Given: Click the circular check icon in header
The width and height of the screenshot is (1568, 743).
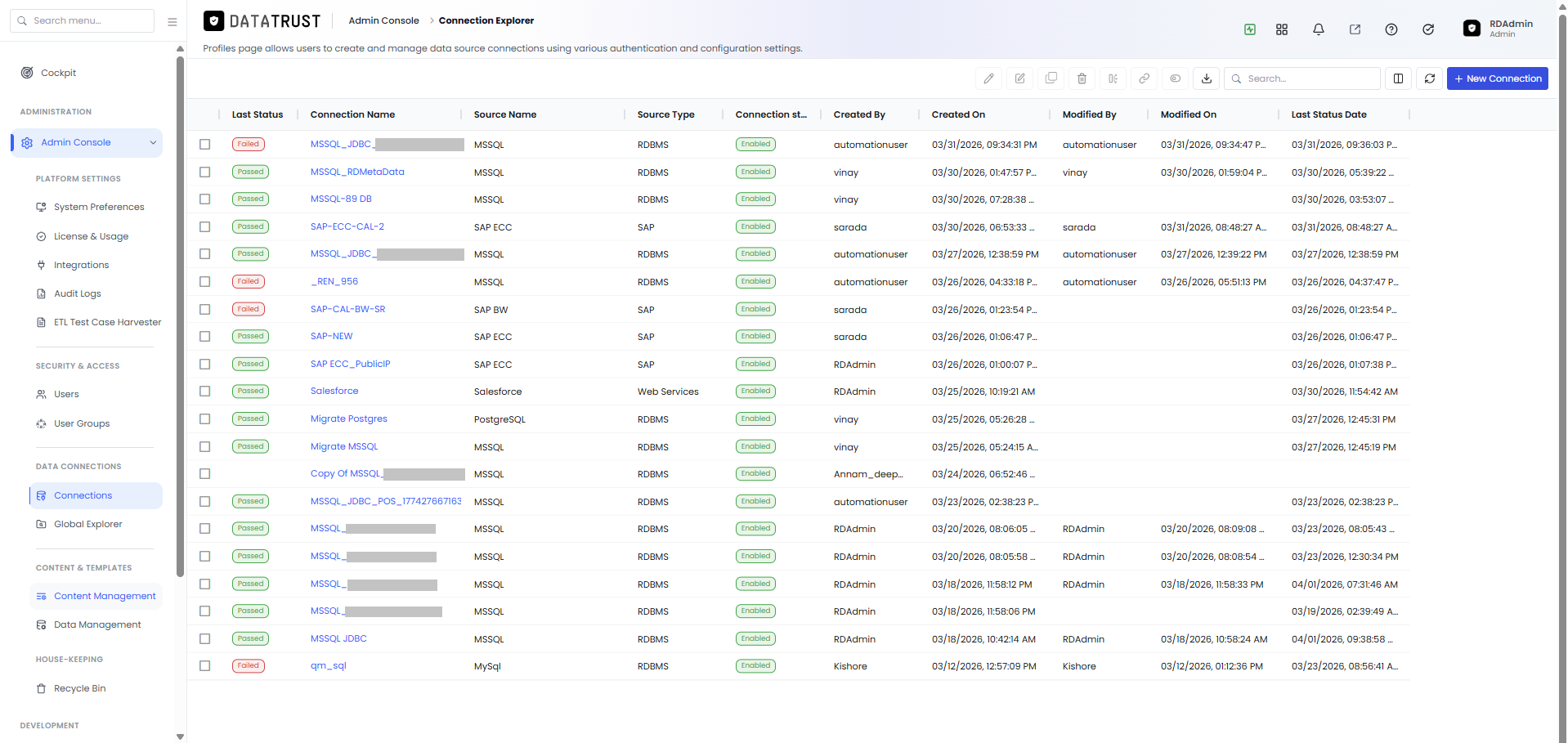Looking at the screenshot, I should (x=1427, y=29).
